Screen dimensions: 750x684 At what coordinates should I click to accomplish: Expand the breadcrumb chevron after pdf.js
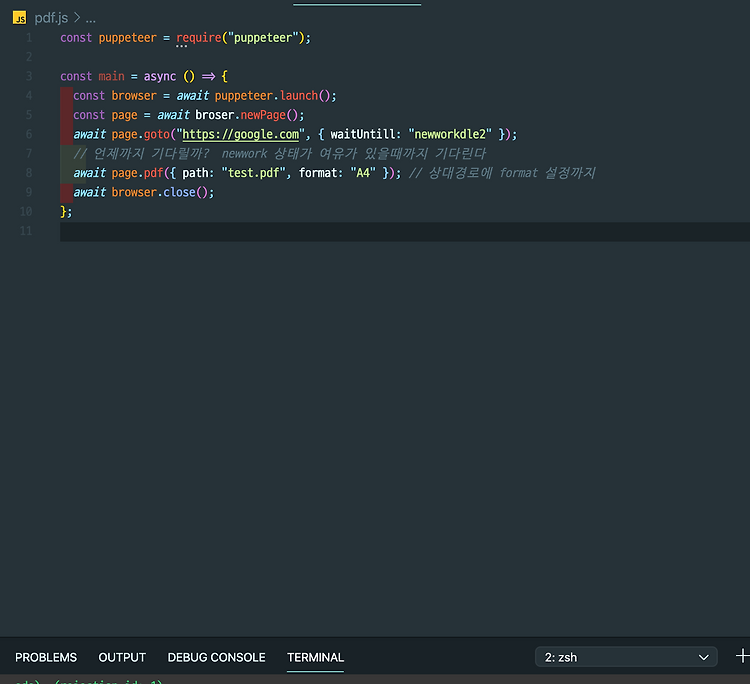point(77,18)
